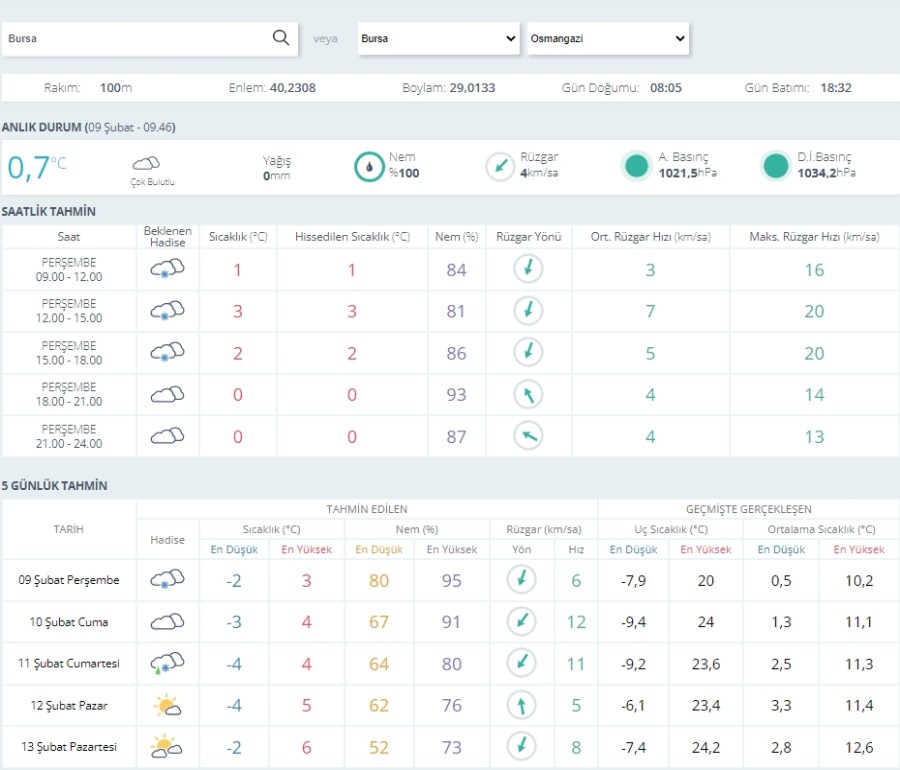Click the 13 Şubat Pazartesi weather icon
Image resolution: width=900 pixels, height=770 pixels.
tap(167, 747)
